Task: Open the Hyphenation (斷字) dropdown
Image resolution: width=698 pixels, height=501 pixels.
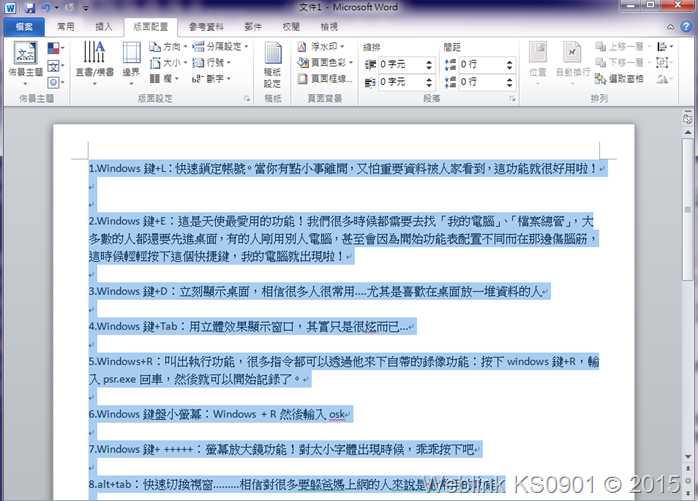Action: click(x=212, y=79)
